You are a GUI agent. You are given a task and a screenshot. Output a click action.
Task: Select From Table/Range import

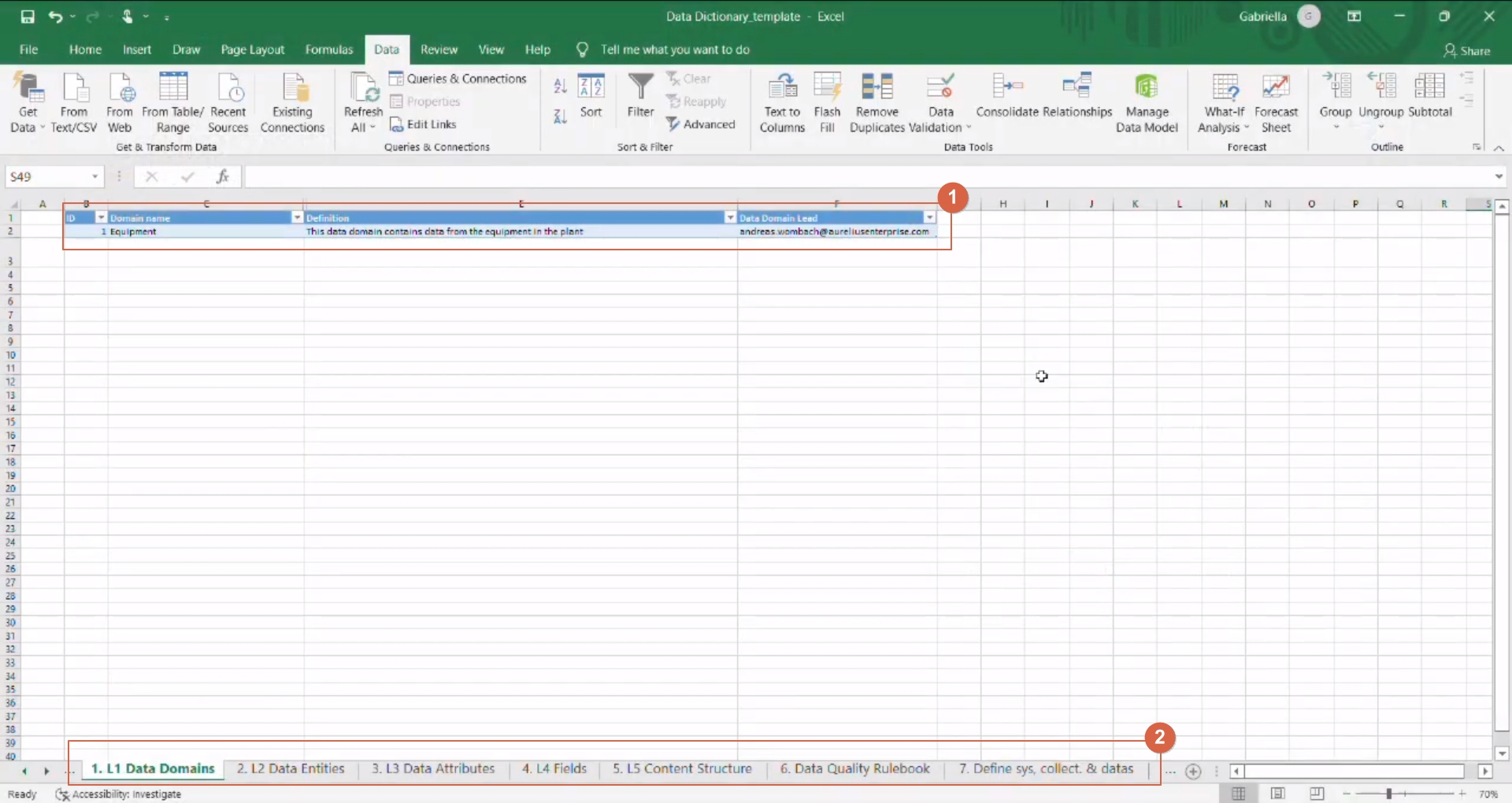[x=172, y=103]
